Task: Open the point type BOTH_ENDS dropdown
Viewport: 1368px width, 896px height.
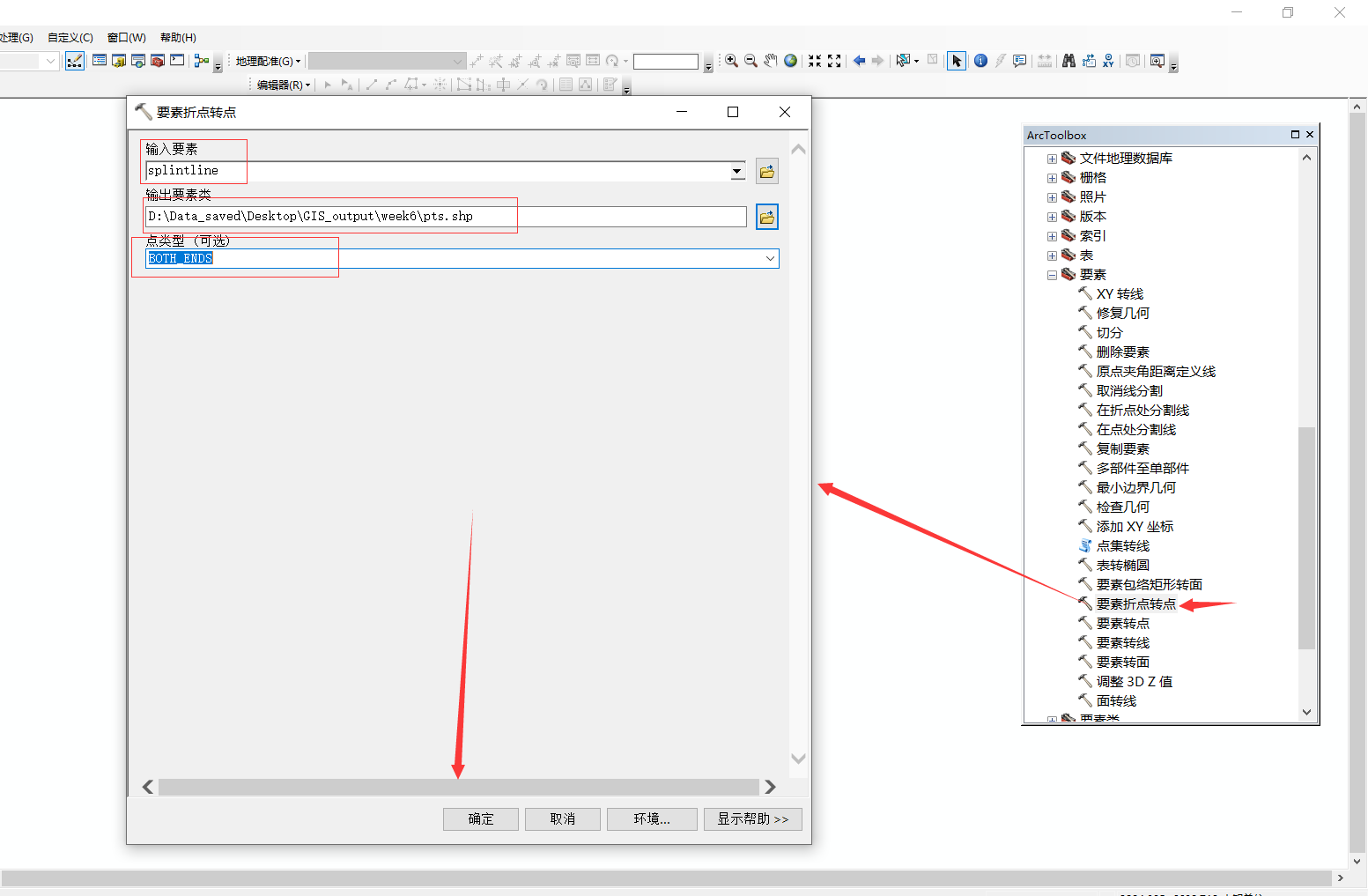Action: 770,258
